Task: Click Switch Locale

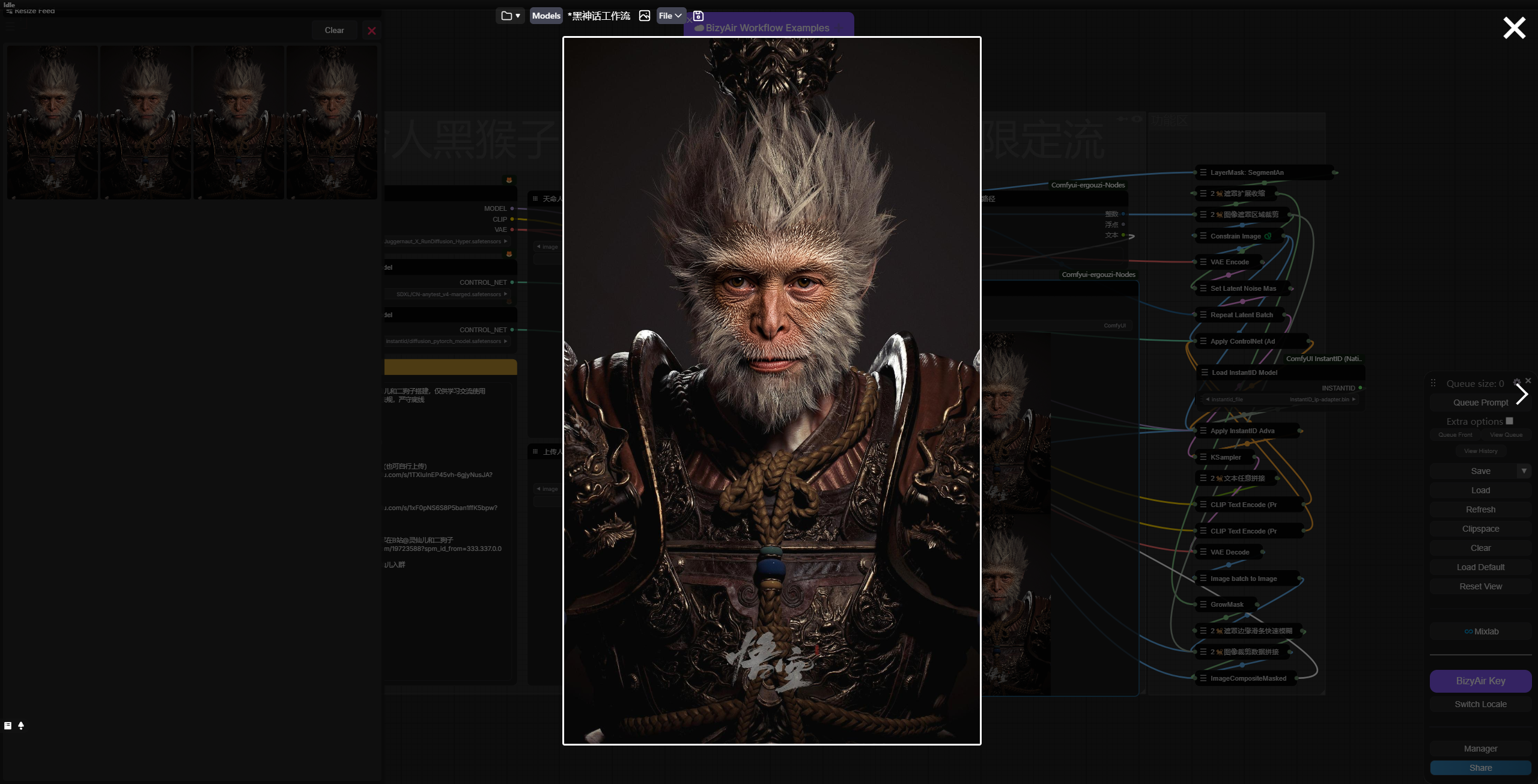Action: coord(1480,704)
